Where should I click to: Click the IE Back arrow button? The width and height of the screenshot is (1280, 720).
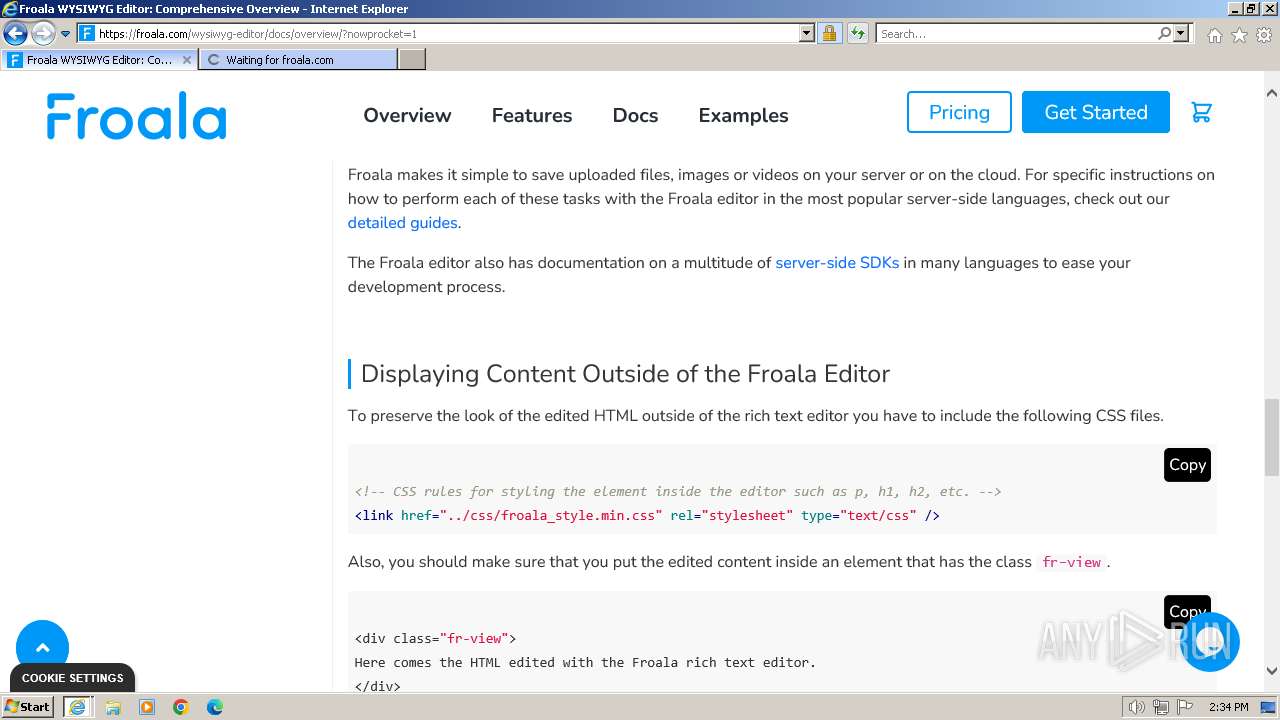pos(15,33)
